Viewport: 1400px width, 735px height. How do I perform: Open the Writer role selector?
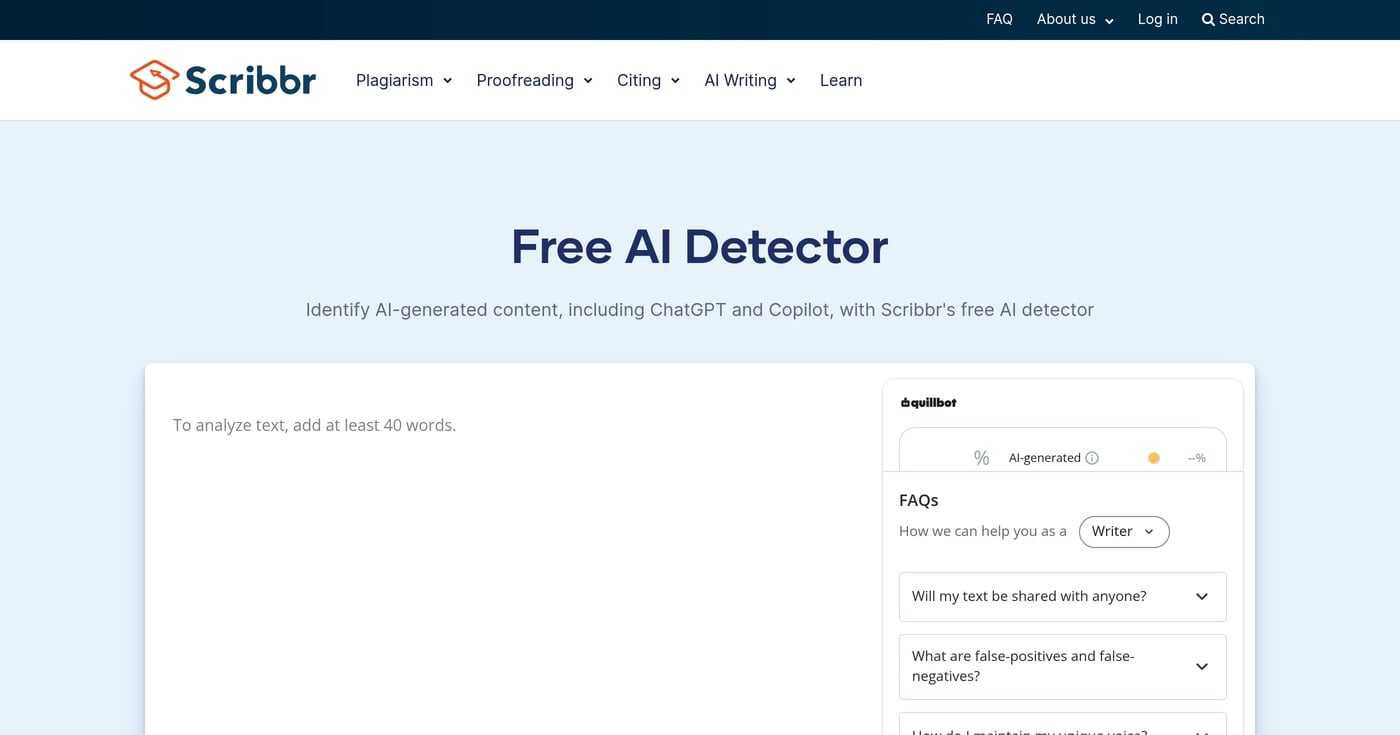[x=1124, y=531]
